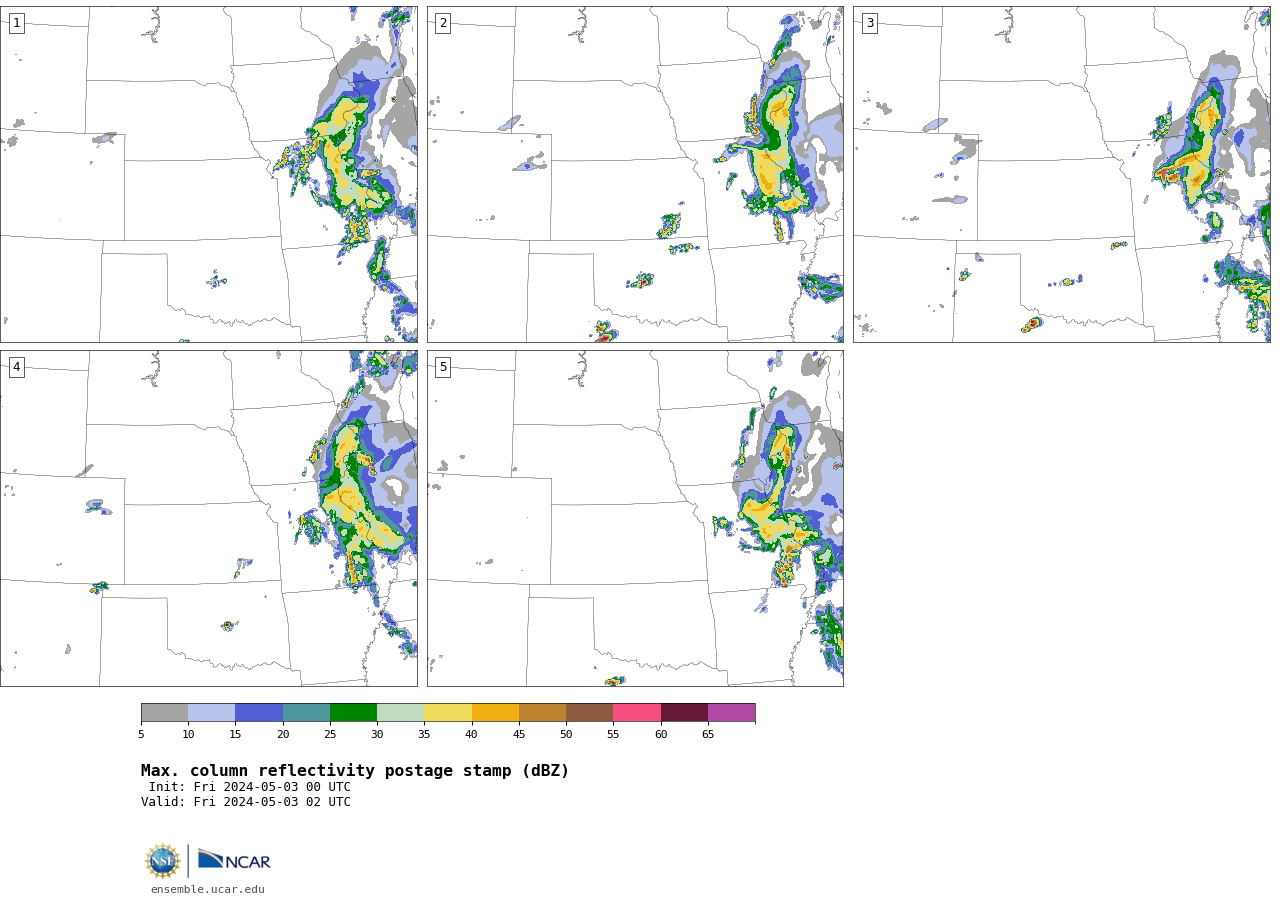Click the tan 45-50 dBZ swatch
This screenshot has width=1280, height=901.
pos(542,712)
